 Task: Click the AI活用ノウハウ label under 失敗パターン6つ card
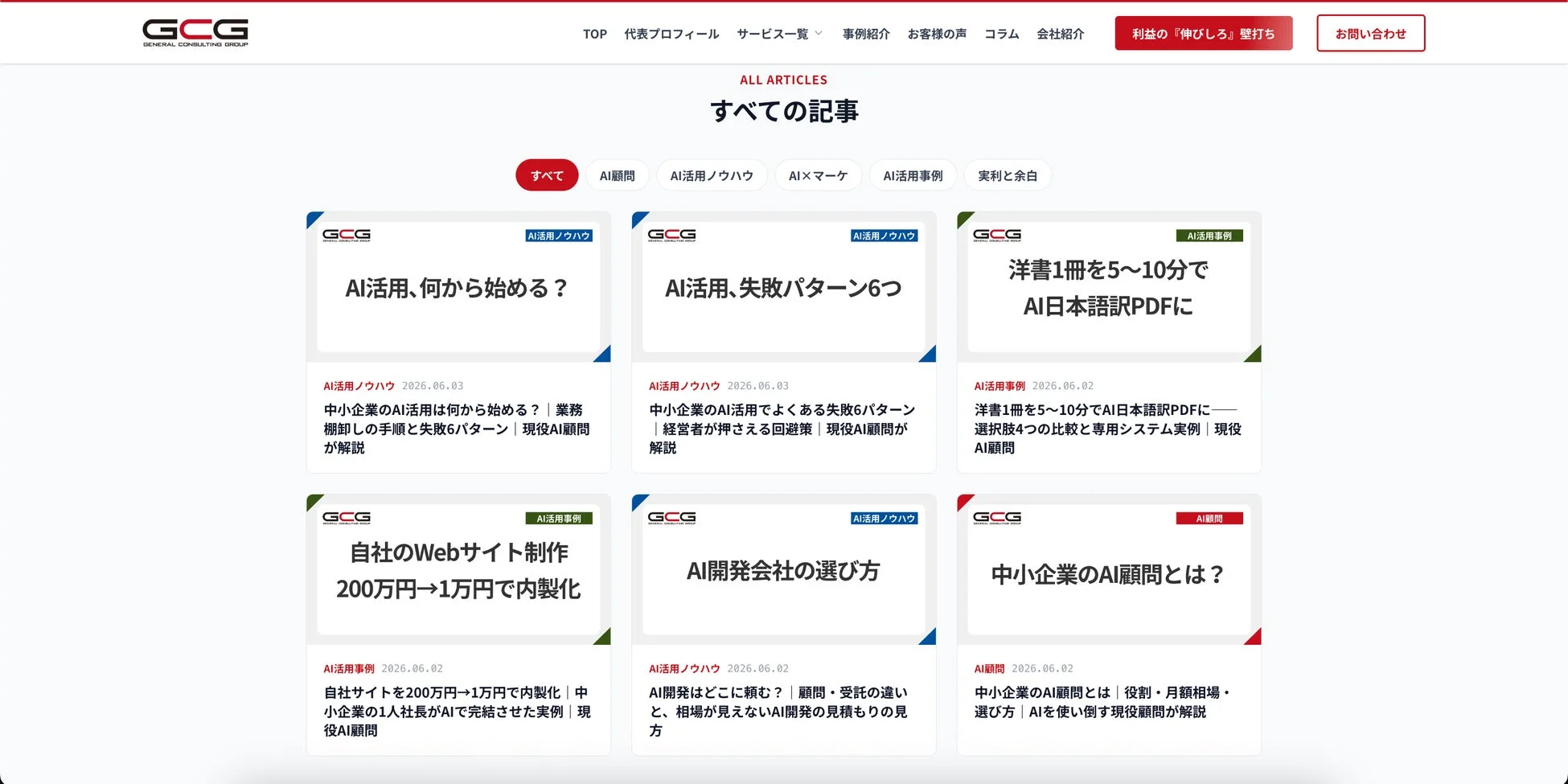[684, 386]
